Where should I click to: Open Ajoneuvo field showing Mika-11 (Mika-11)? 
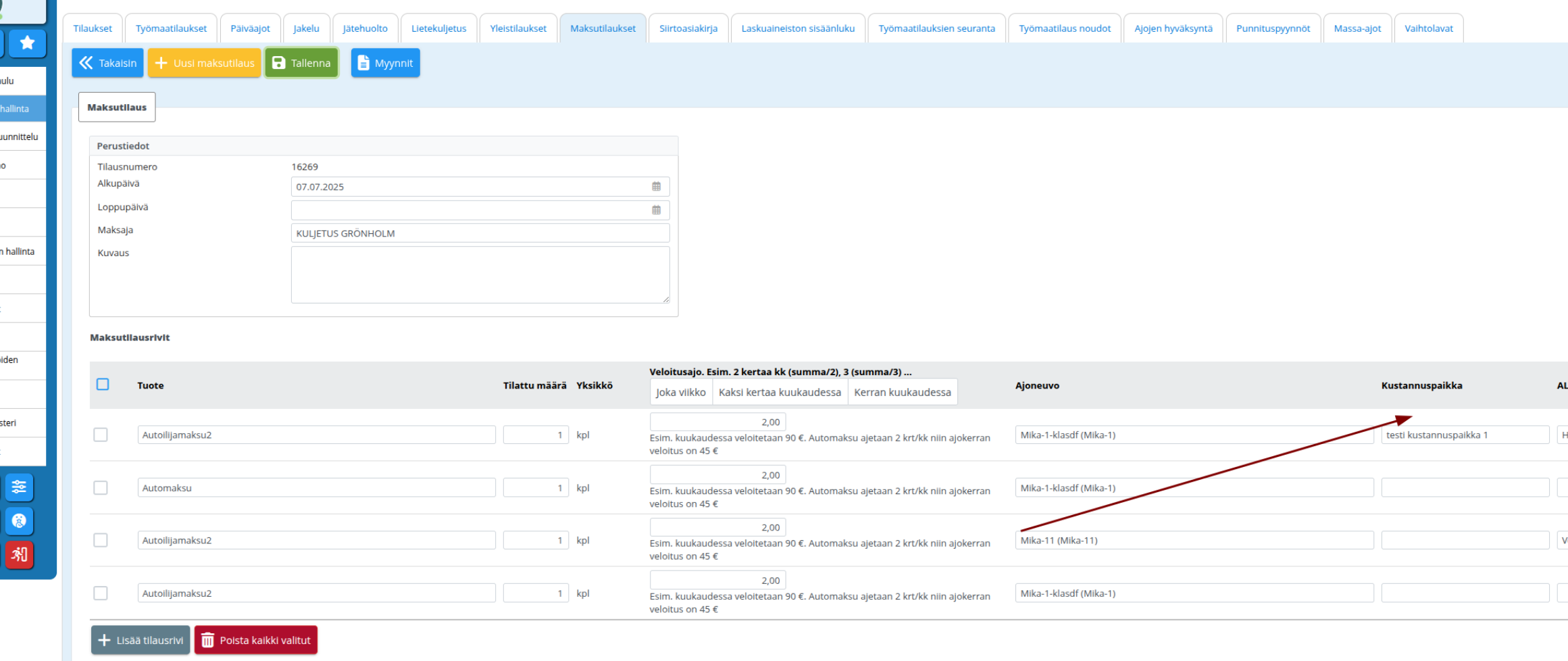[1193, 541]
